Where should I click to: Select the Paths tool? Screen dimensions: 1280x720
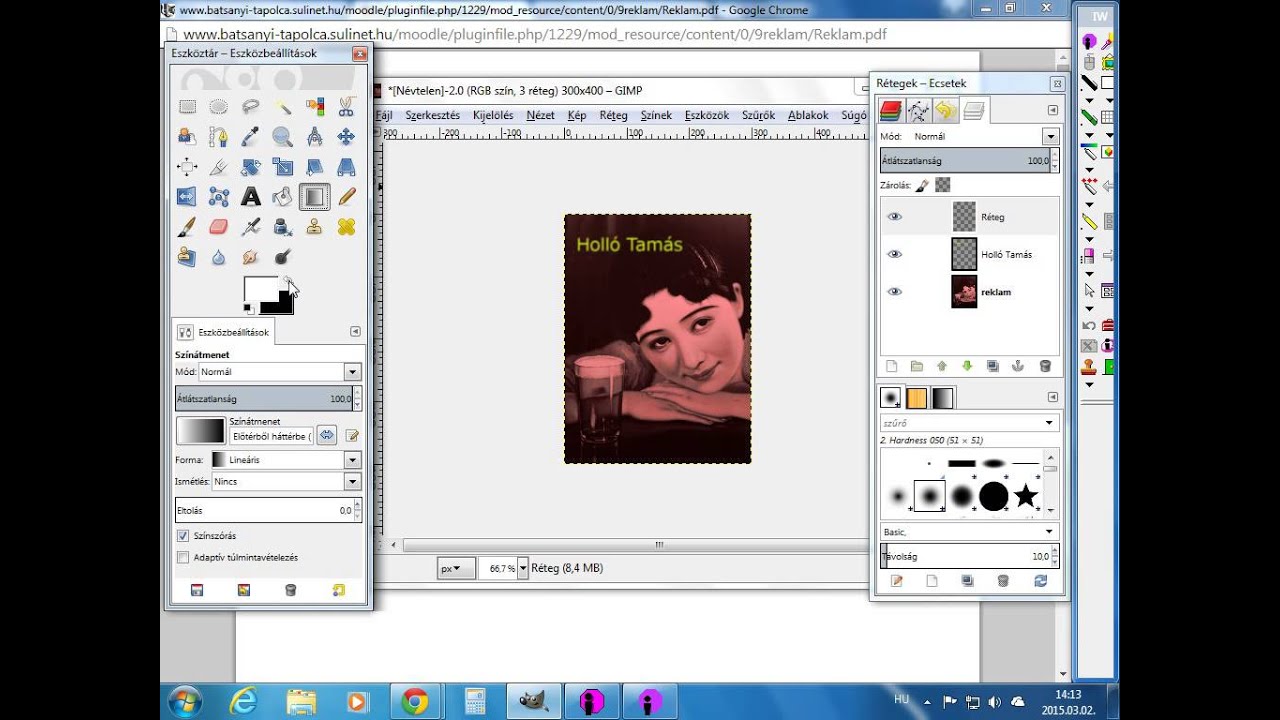pos(219,137)
